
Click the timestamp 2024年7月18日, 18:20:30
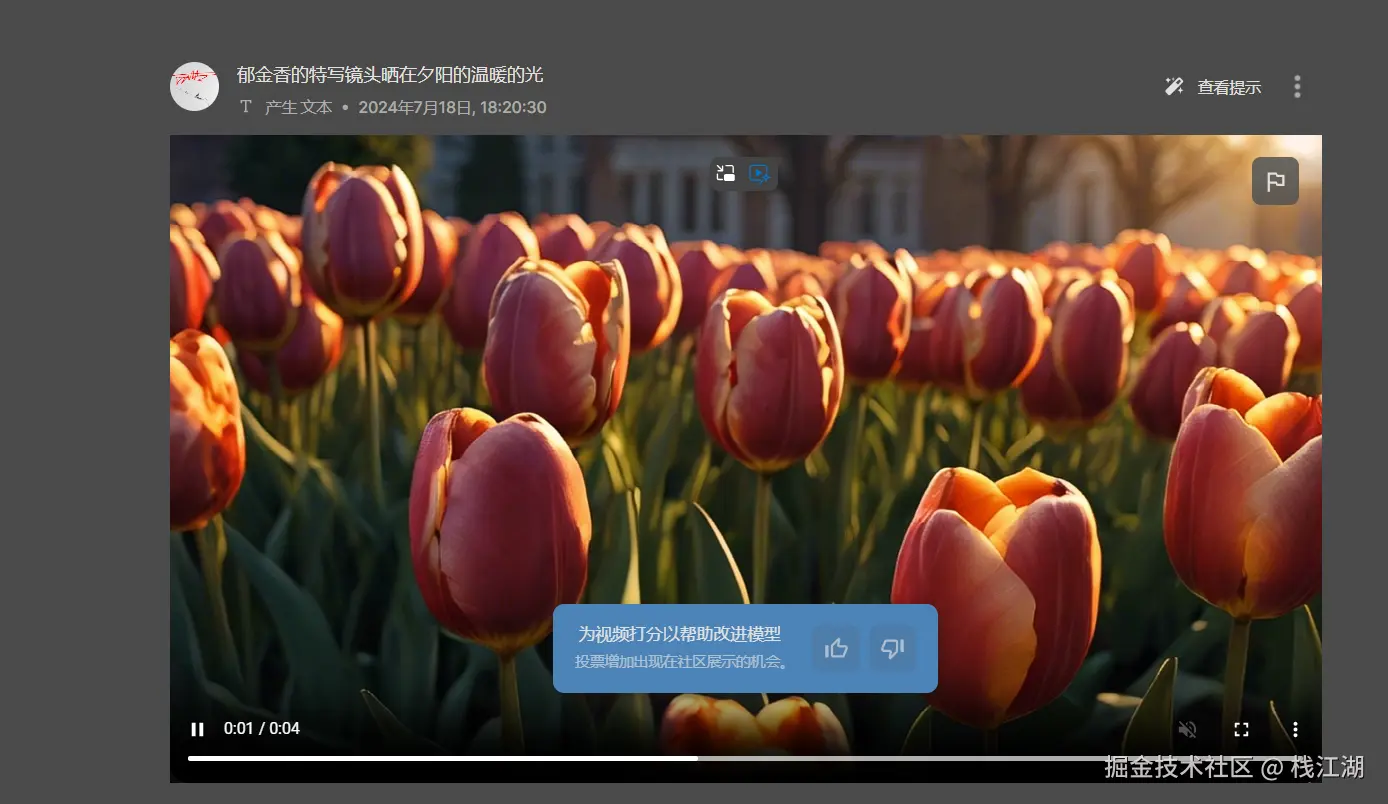(x=452, y=107)
